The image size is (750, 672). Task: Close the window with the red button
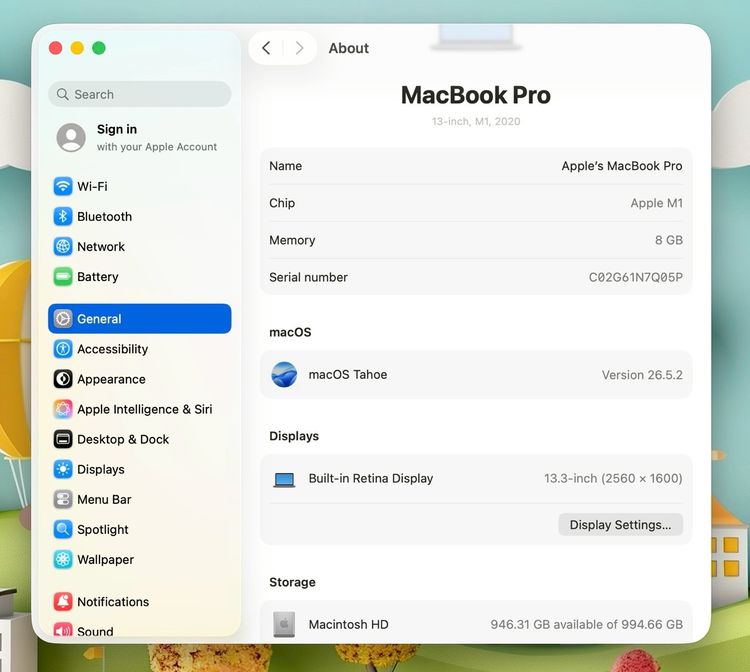click(55, 48)
